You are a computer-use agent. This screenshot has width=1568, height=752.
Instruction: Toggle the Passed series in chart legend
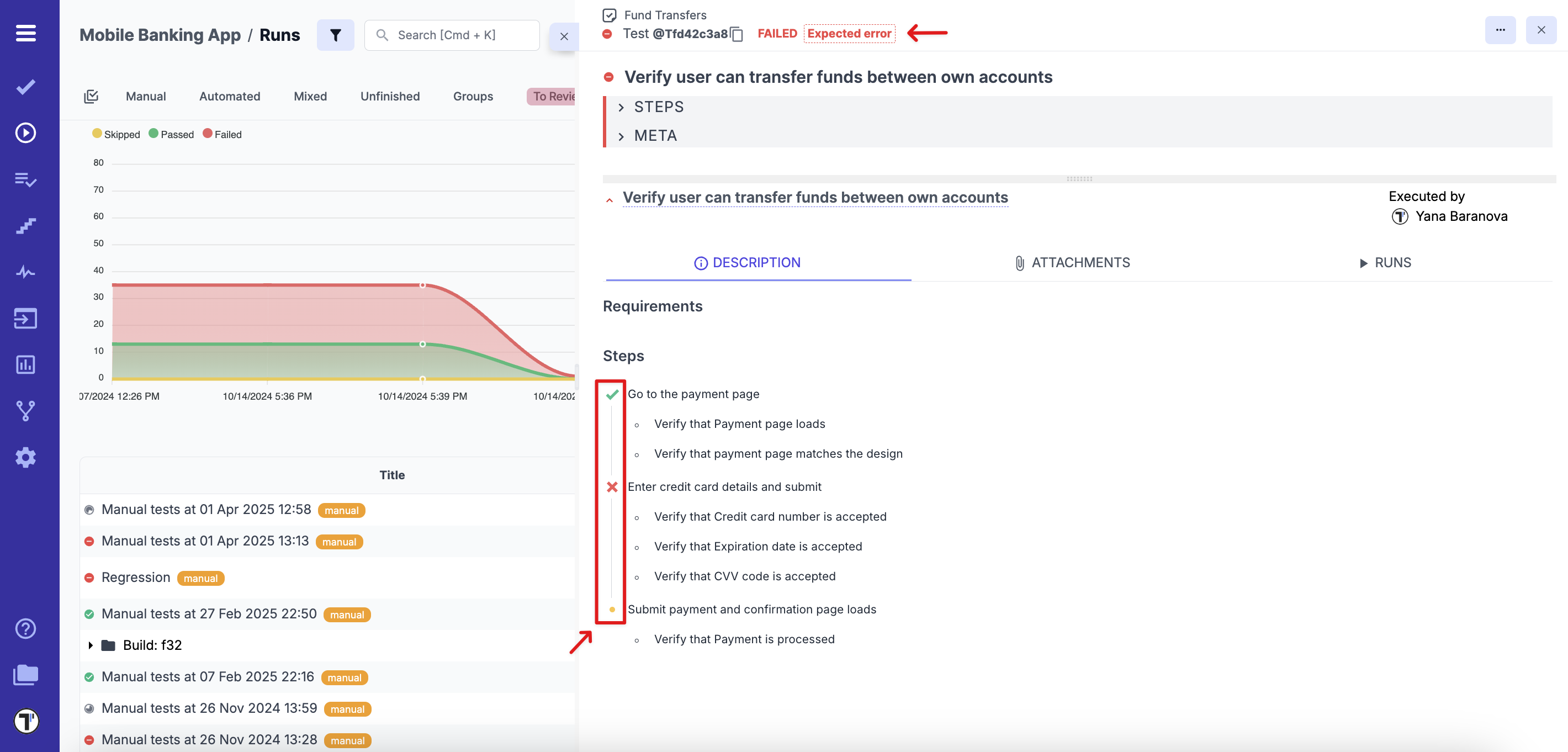coord(172,135)
